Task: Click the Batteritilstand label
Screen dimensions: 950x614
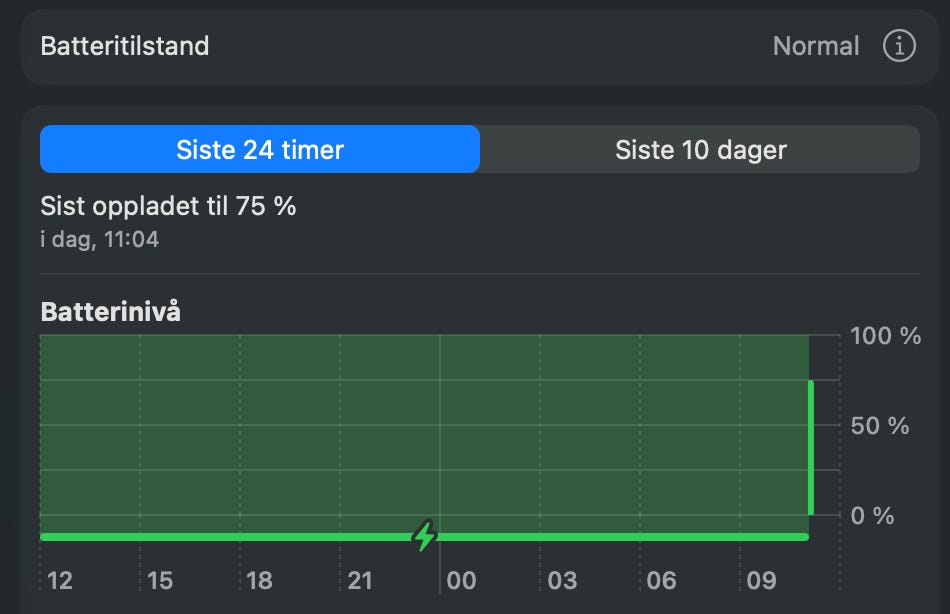Action: pyautogui.click(x=125, y=46)
